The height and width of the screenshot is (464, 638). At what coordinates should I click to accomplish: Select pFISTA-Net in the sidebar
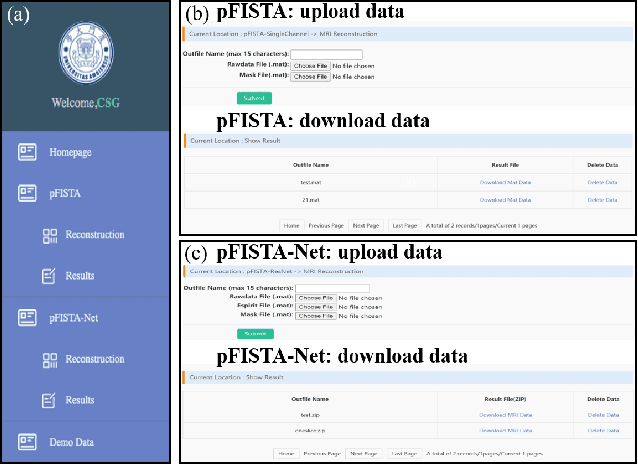point(74,318)
